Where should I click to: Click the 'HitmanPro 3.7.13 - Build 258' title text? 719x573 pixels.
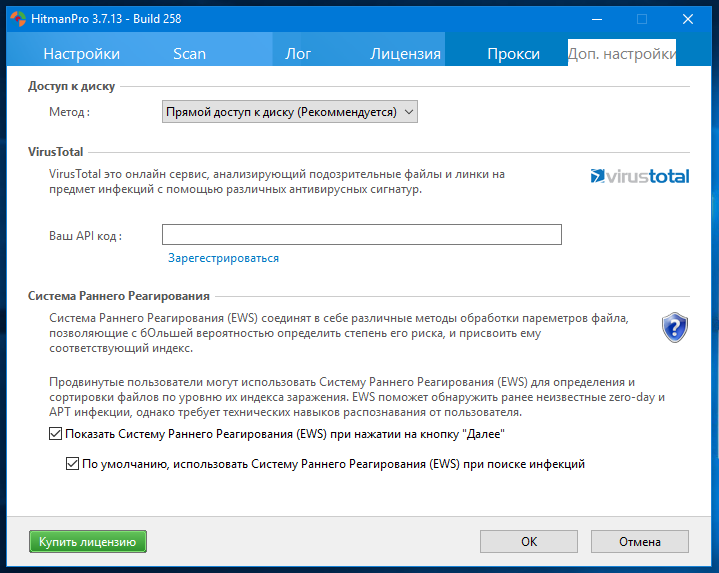(x=106, y=19)
